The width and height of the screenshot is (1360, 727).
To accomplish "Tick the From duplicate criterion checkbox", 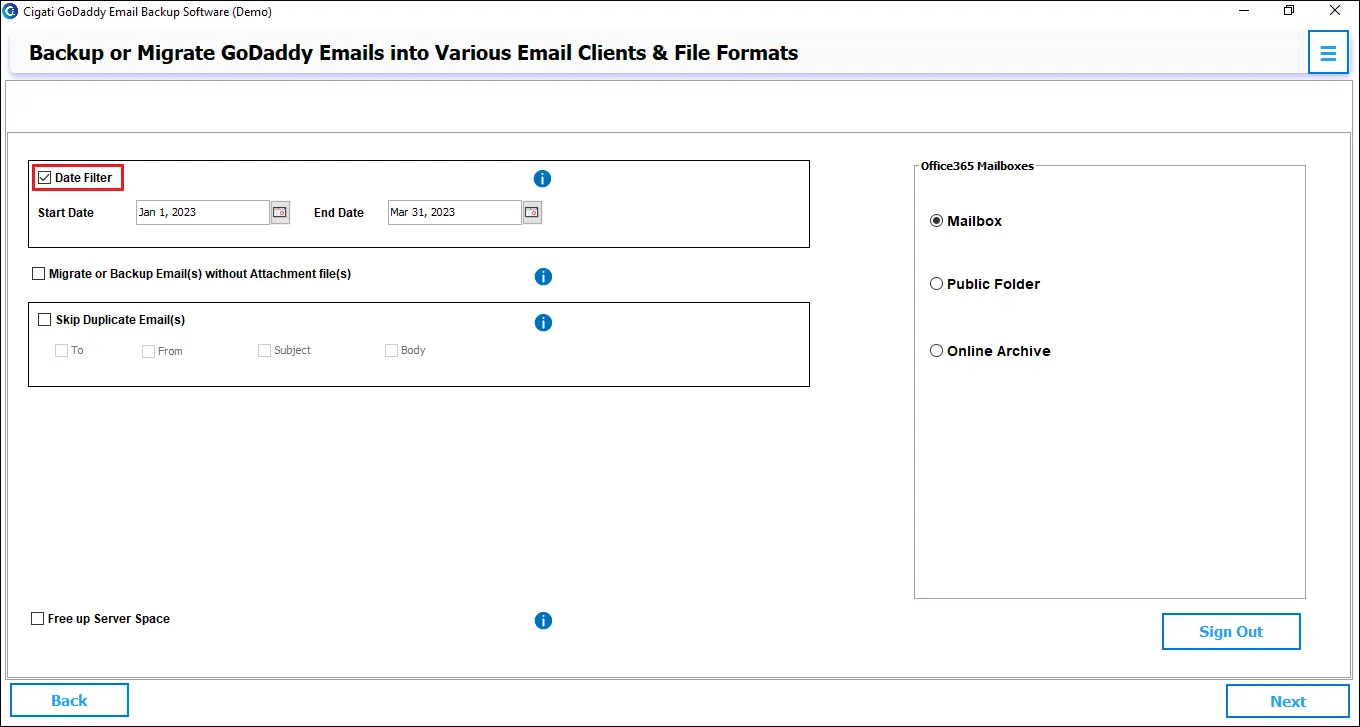I will [148, 351].
